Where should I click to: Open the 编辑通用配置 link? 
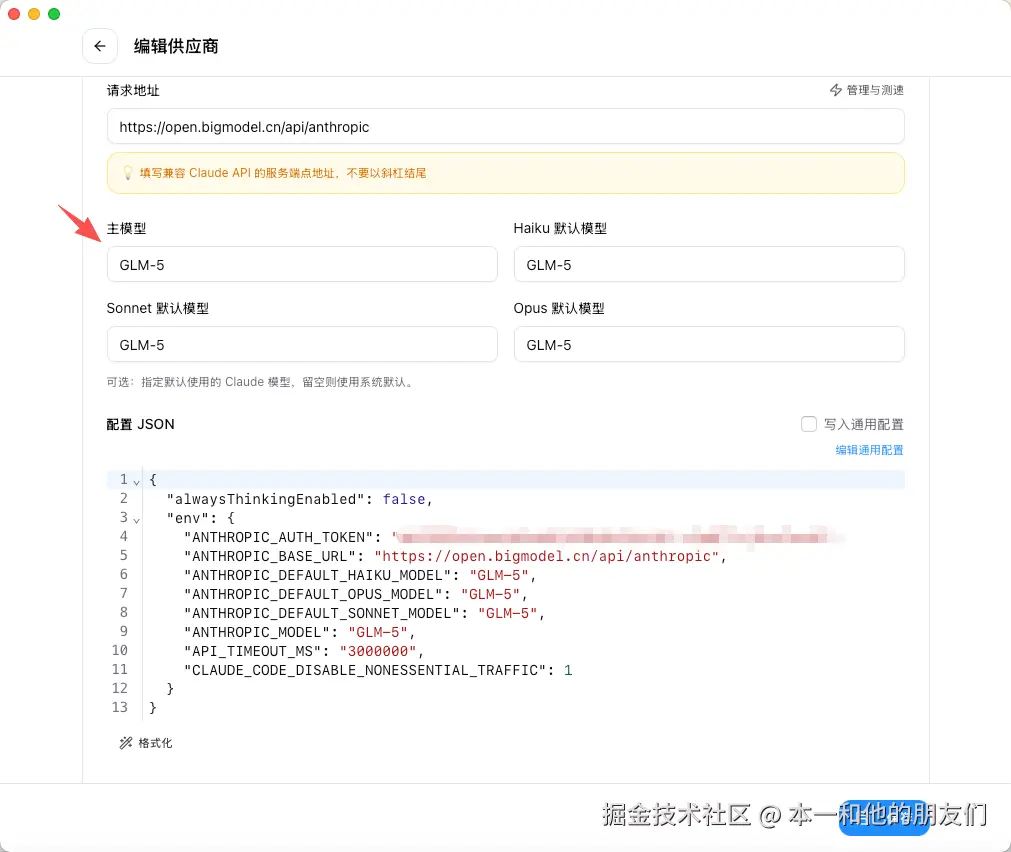869,450
